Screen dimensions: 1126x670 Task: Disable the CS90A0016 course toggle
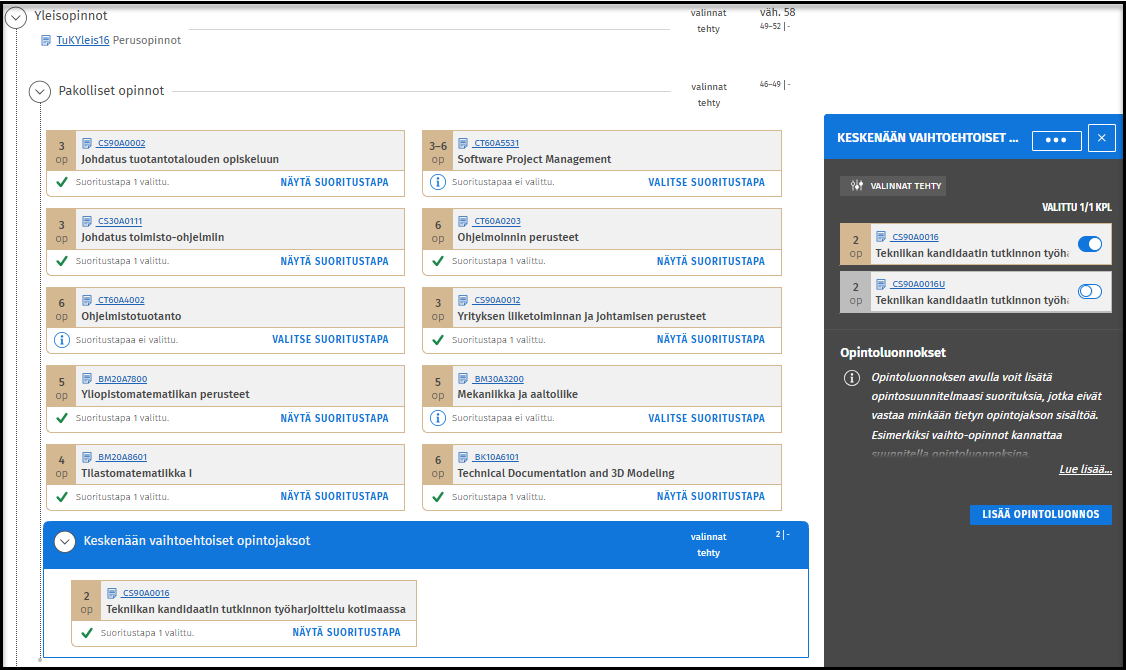coord(1089,244)
